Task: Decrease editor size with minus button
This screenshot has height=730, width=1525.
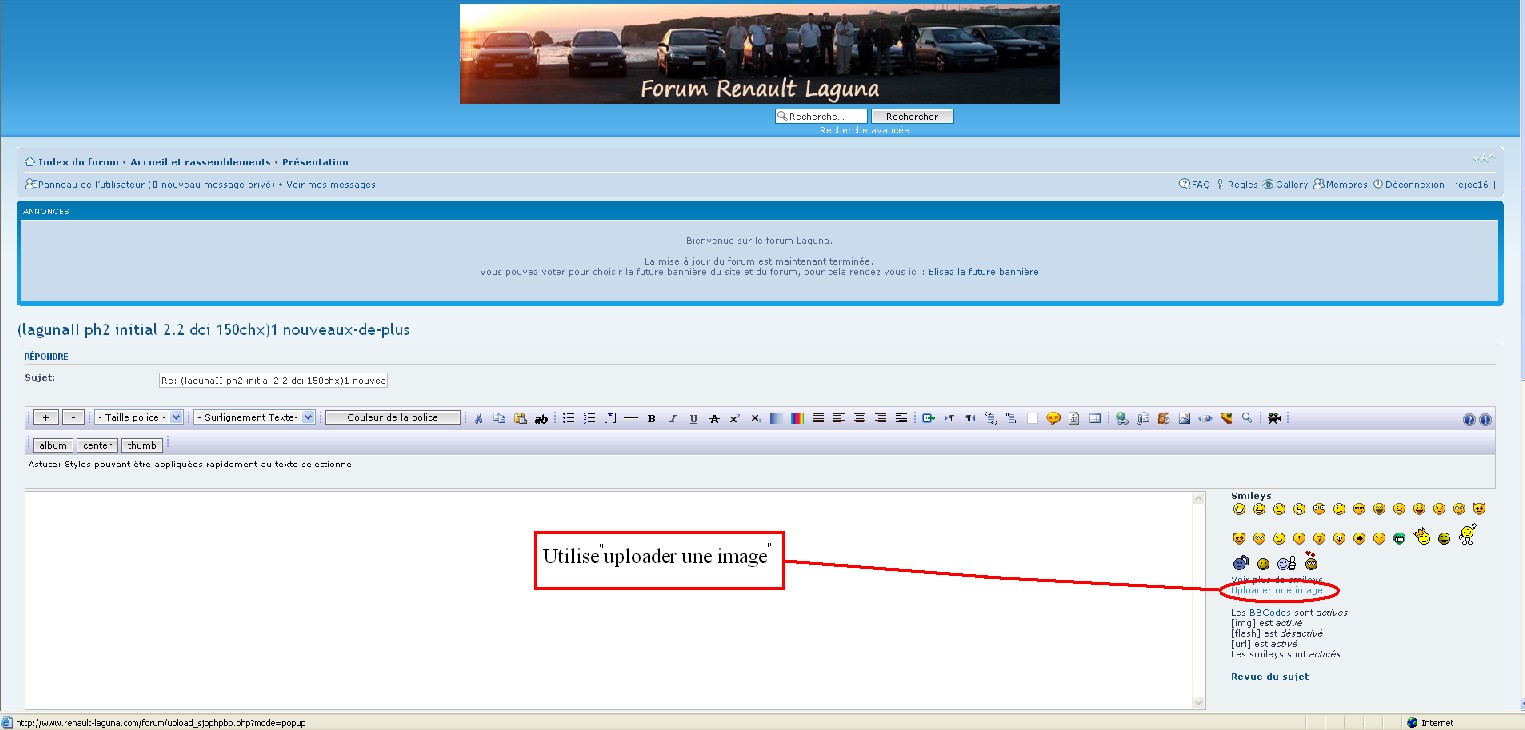Action: tap(73, 418)
